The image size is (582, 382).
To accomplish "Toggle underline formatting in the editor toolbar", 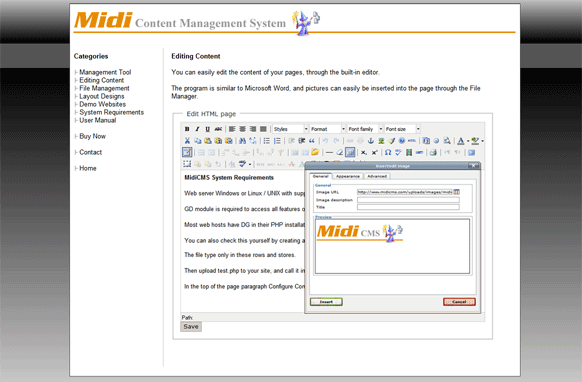I will click(x=207, y=129).
